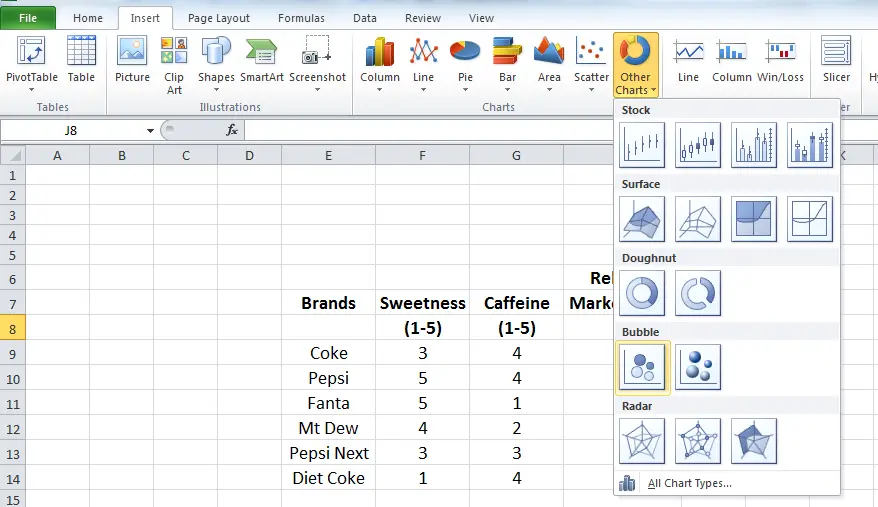This screenshot has height=507, width=878.
Task: Collapse the Other Charts dropdown button
Action: [636, 66]
